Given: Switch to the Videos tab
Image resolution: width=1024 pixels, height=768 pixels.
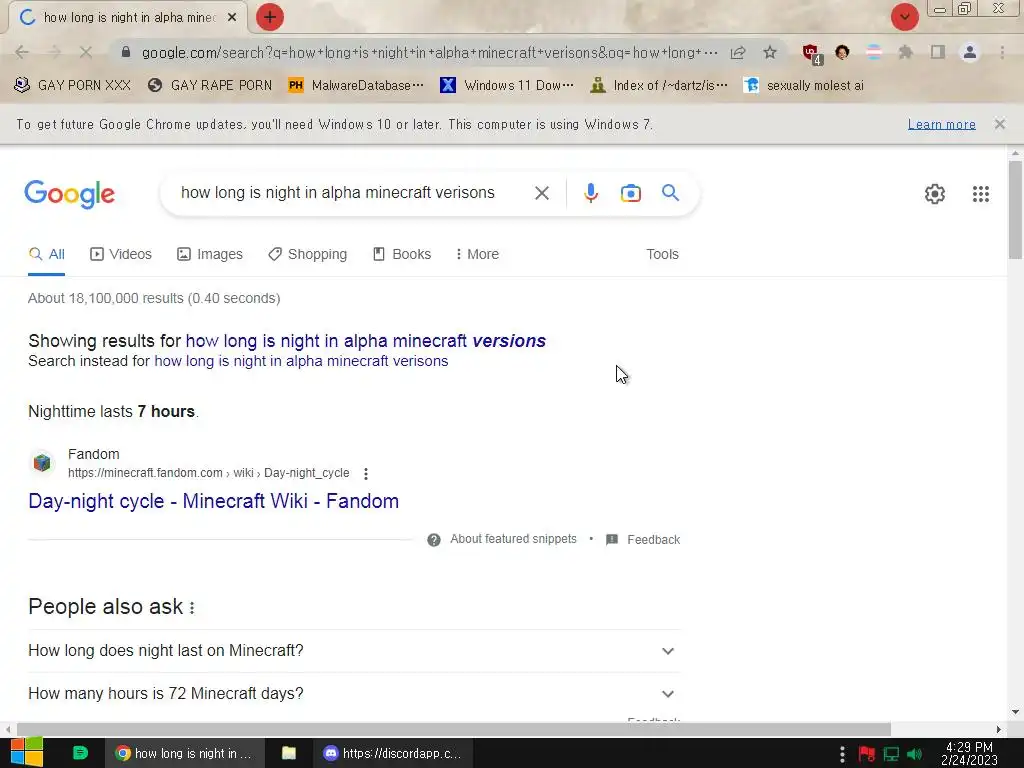Looking at the screenshot, I should pos(121,254).
